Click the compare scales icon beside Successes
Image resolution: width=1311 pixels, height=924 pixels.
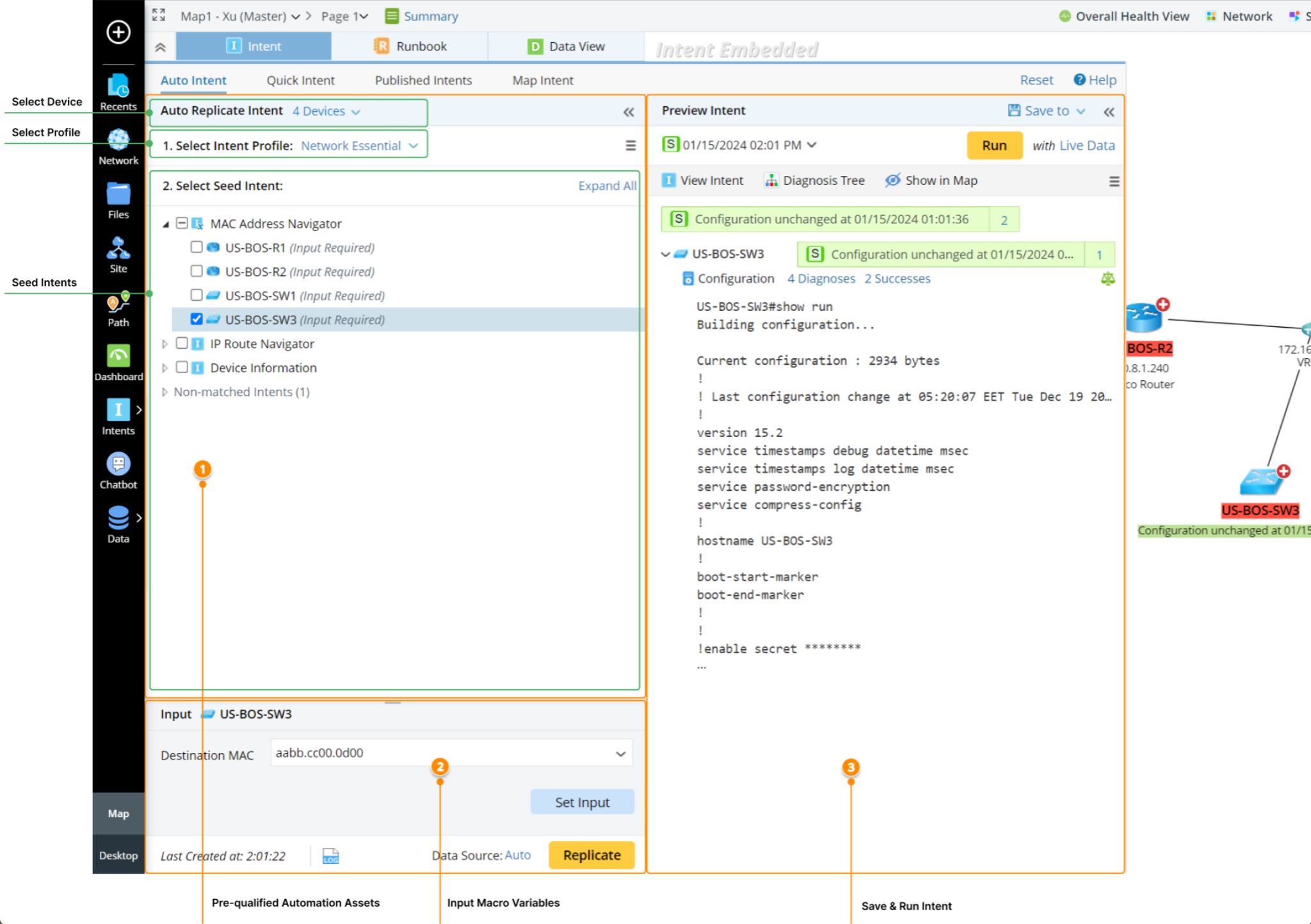click(1107, 279)
